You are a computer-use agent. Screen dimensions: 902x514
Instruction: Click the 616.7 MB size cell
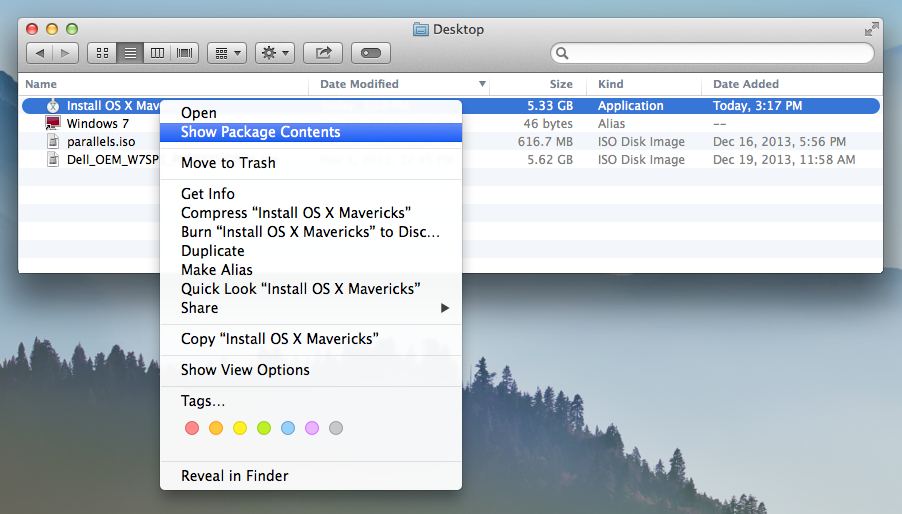(545, 141)
